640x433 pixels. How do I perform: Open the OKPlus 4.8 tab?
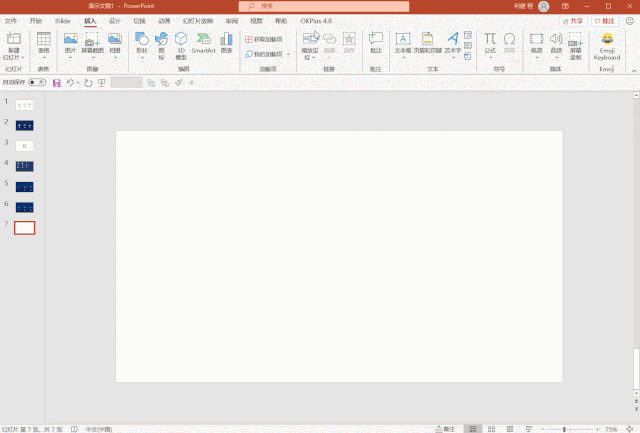(x=316, y=21)
